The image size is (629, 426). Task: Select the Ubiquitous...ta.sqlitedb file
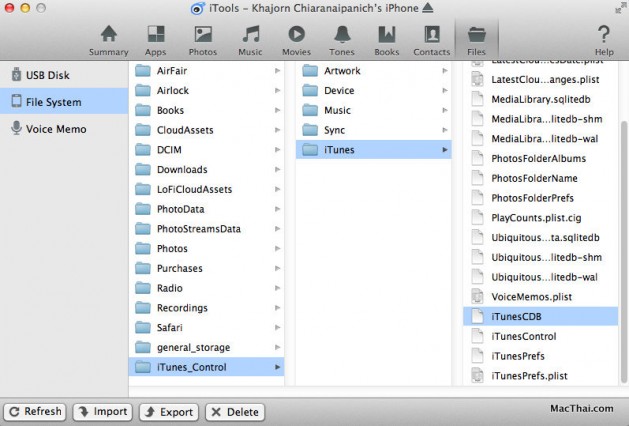(540, 237)
